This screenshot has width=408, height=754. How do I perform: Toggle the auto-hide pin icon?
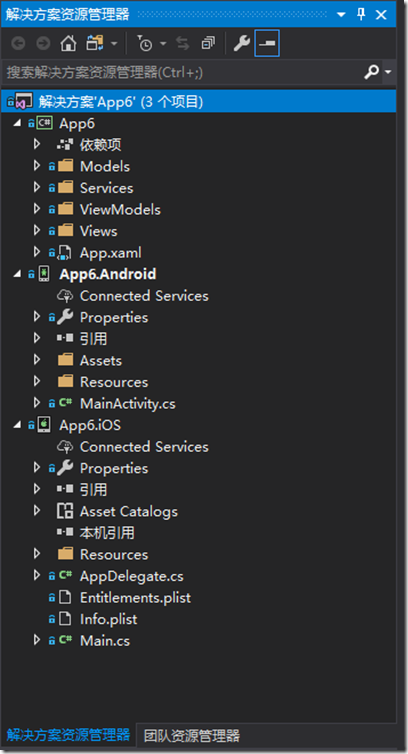(361, 14)
